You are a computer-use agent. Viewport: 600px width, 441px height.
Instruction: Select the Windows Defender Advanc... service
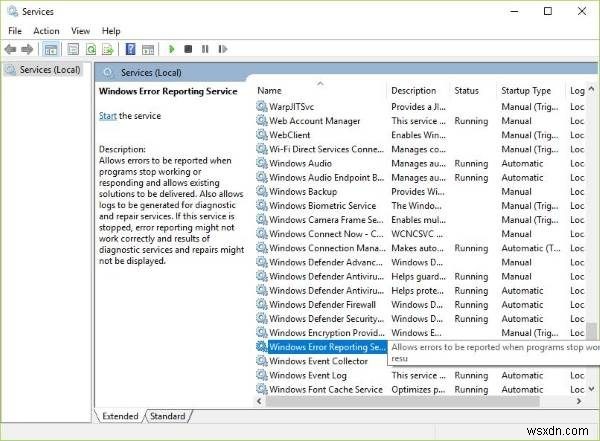pos(326,262)
